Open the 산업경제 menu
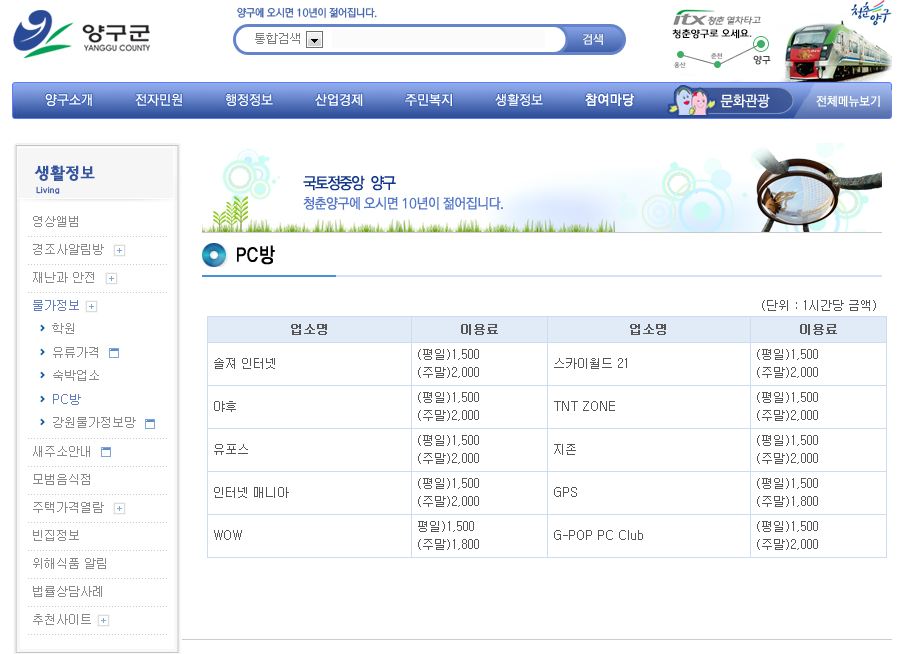The height and width of the screenshot is (654, 902). coord(339,100)
